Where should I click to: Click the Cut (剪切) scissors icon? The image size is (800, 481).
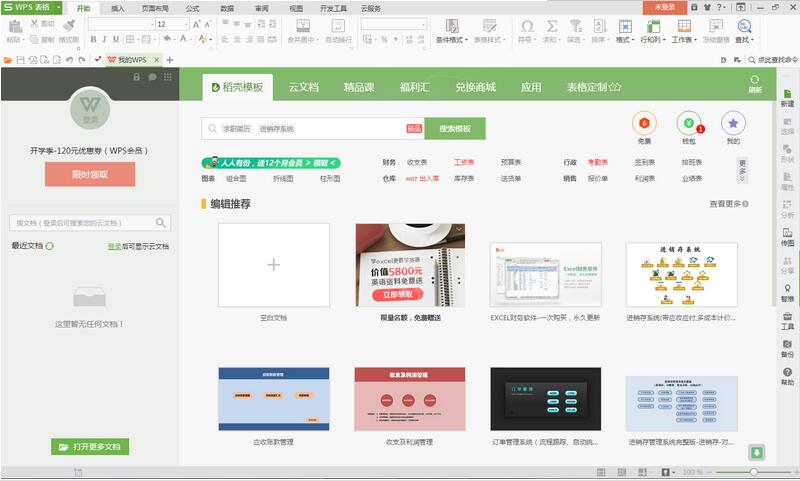coord(35,23)
